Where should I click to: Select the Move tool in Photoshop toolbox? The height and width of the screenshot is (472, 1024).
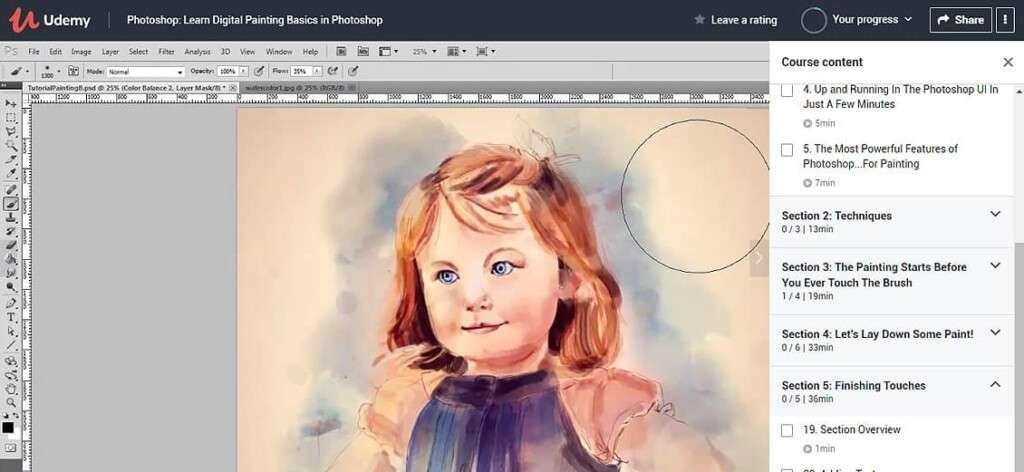pos(10,104)
